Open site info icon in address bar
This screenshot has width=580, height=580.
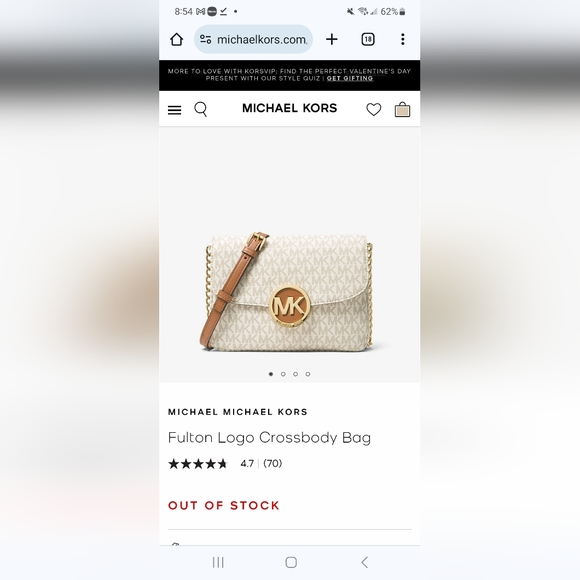click(x=206, y=39)
